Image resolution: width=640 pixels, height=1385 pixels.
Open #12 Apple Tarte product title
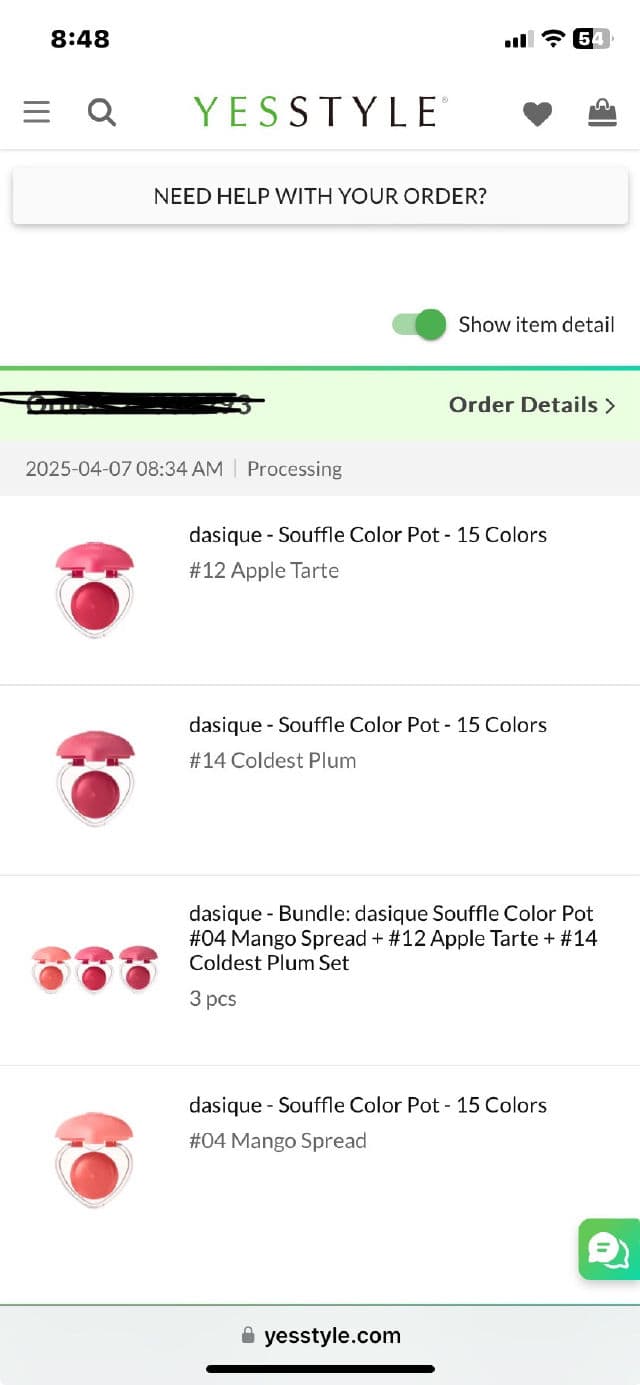point(367,535)
